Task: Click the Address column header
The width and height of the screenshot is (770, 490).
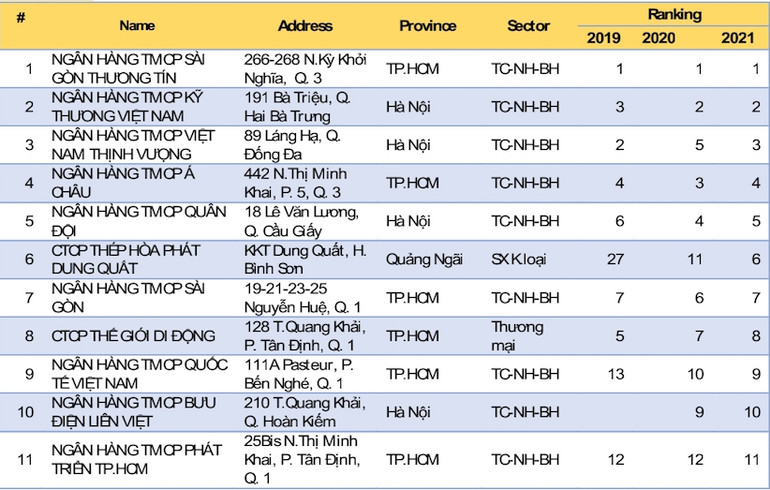Action: point(305,25)
